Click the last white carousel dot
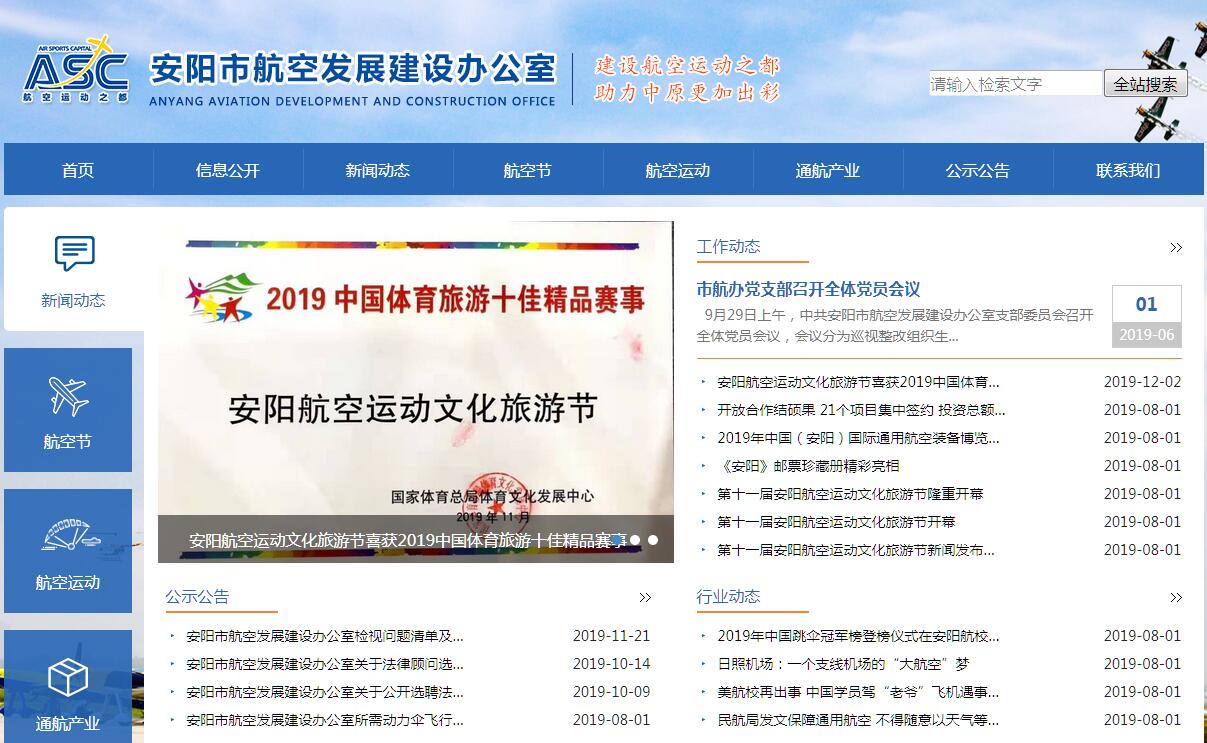This screenshot has height=743, width=1207. point(653,540)
